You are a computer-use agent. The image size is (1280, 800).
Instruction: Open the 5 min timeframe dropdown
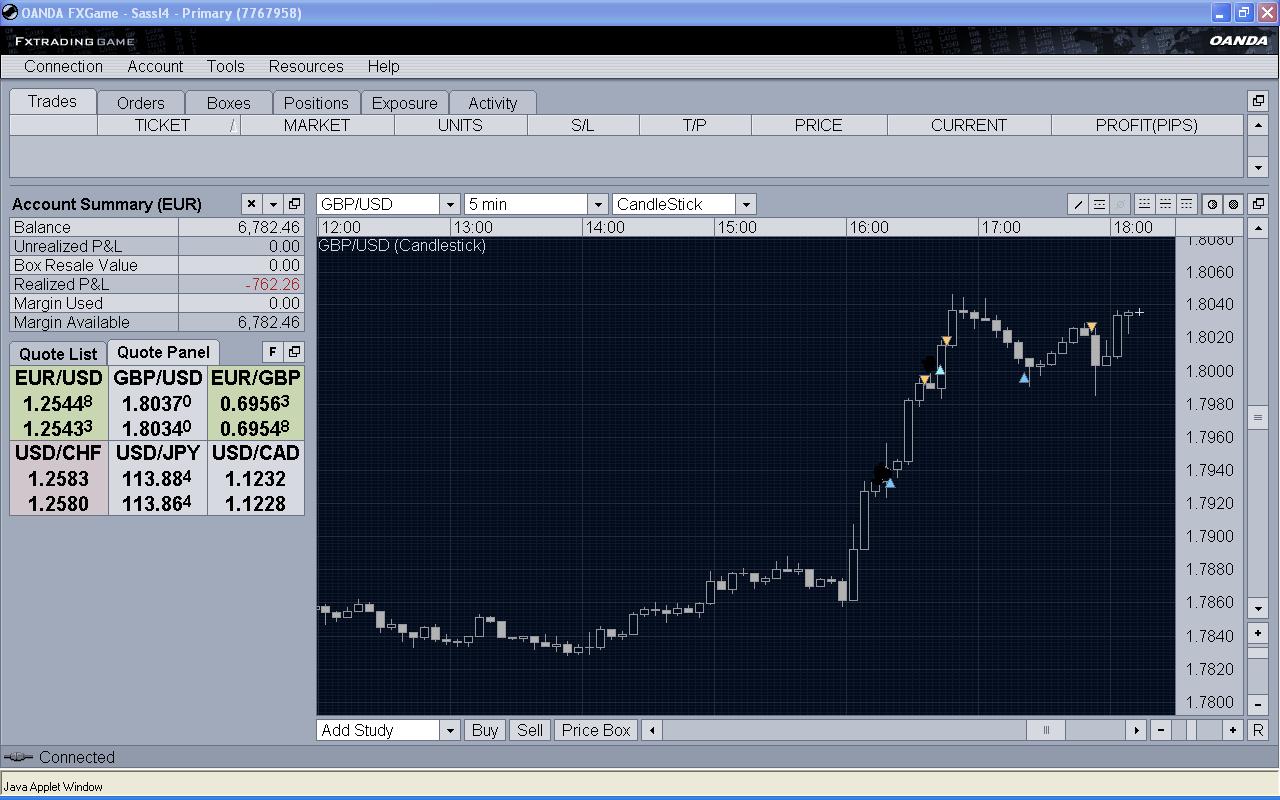point(597,204)
